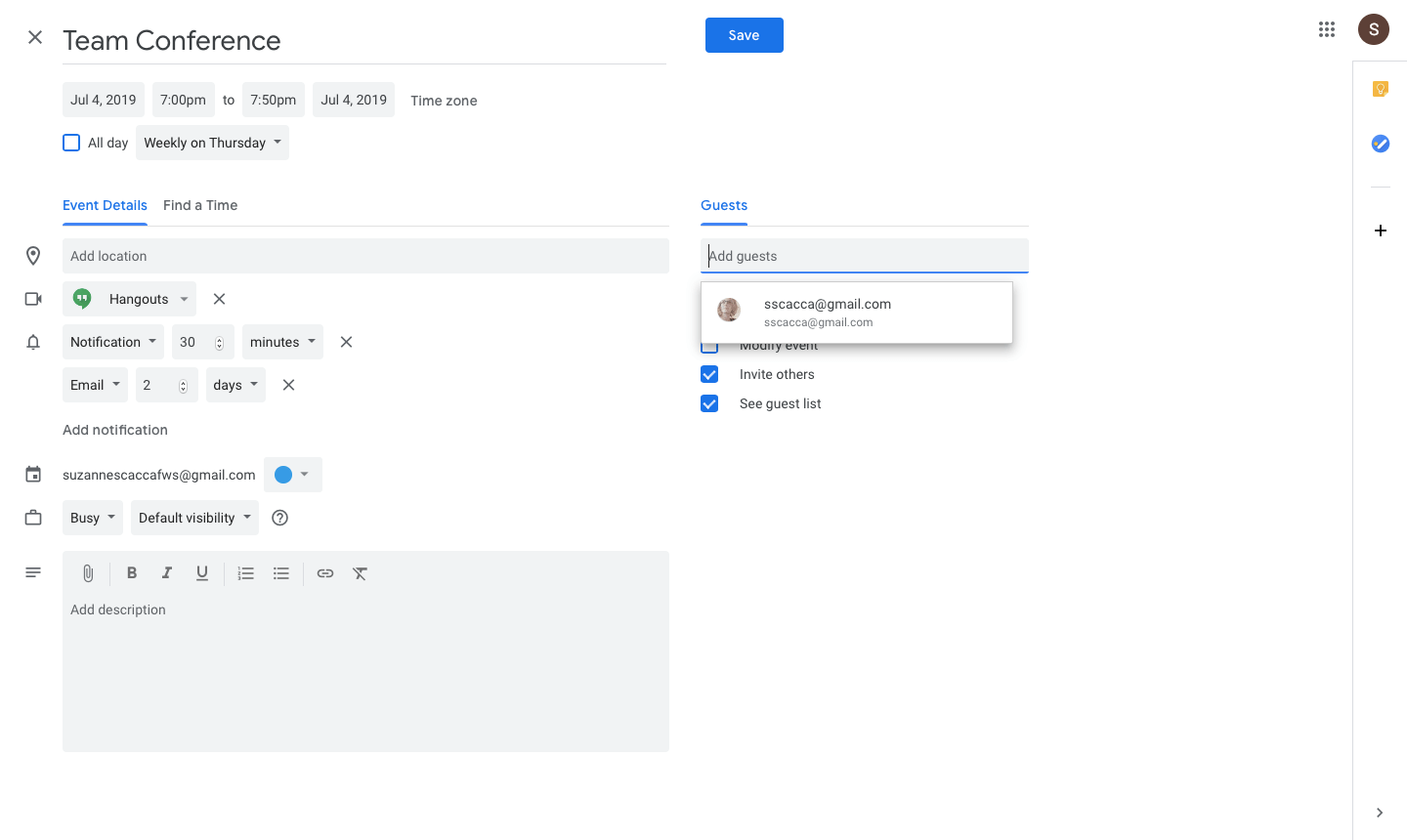This screenshot has height=840, width=1407.
Task: Click the Hangouts logo icon
Action: click(83, 299)
